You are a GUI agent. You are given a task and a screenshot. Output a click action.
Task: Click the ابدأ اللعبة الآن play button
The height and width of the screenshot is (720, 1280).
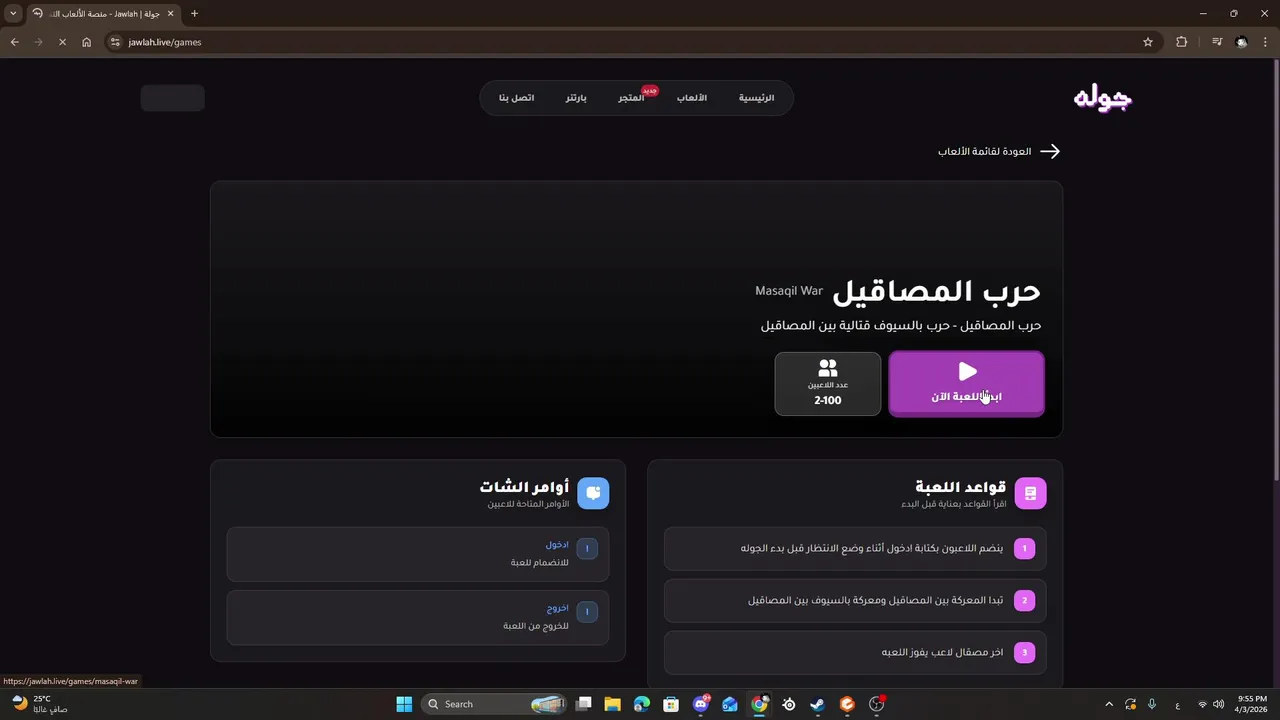click(x=966, y=383)
